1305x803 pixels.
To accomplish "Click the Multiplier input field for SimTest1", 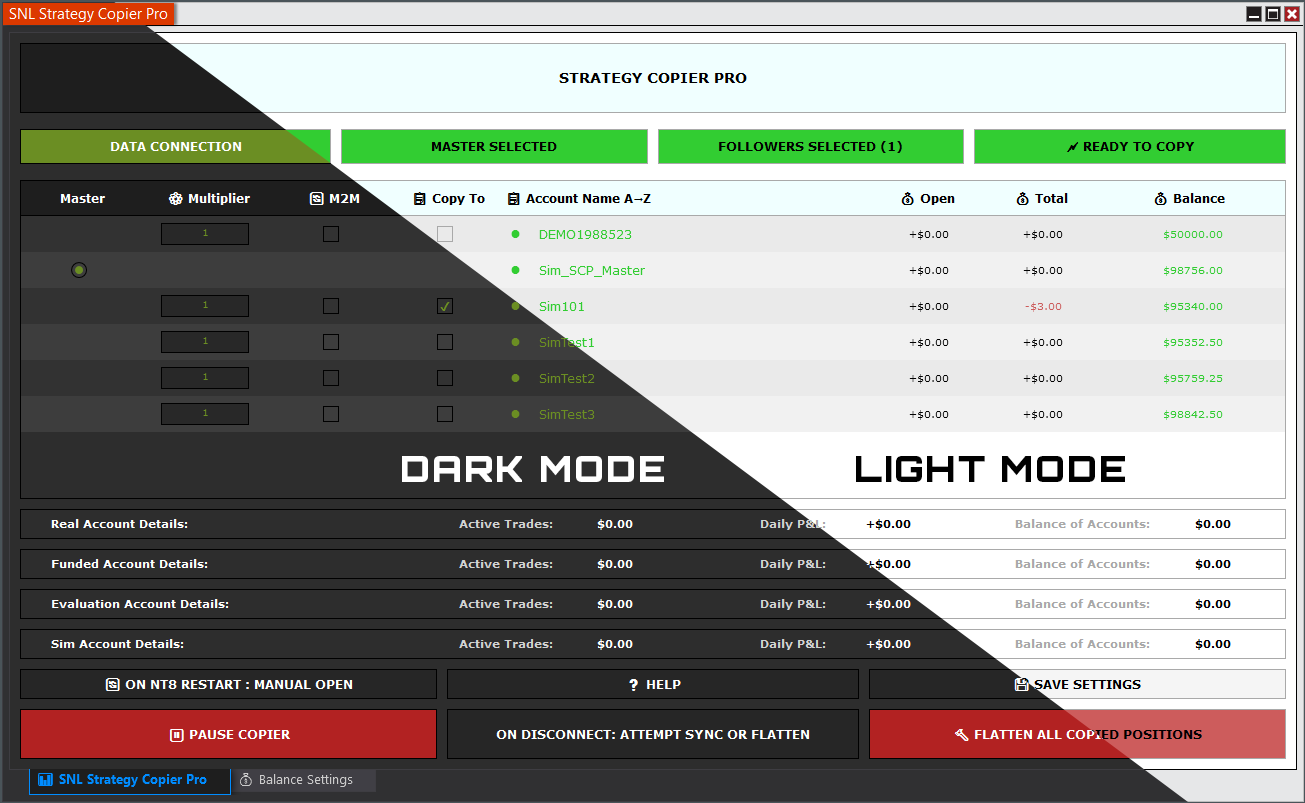I will pyautogui.click(x=205, y=341).
